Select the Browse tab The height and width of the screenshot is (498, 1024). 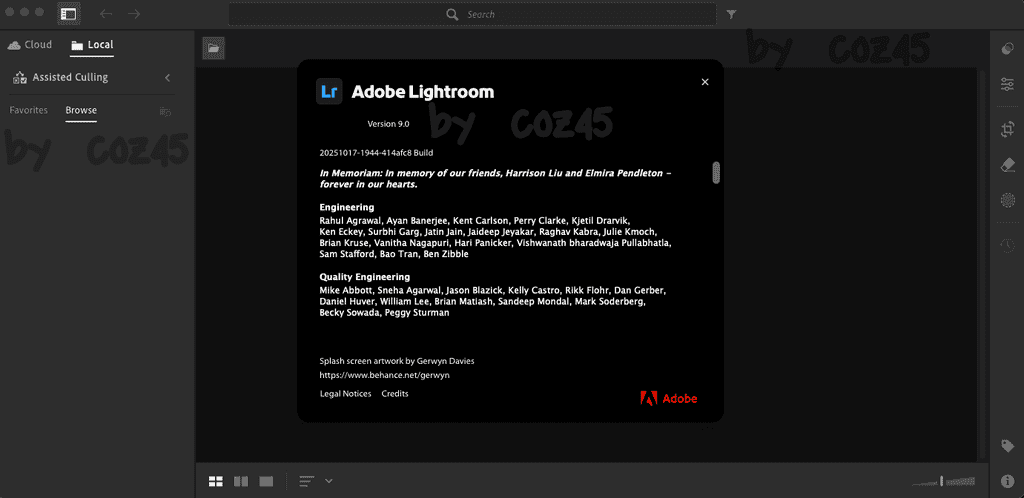(x=81, y=110)
